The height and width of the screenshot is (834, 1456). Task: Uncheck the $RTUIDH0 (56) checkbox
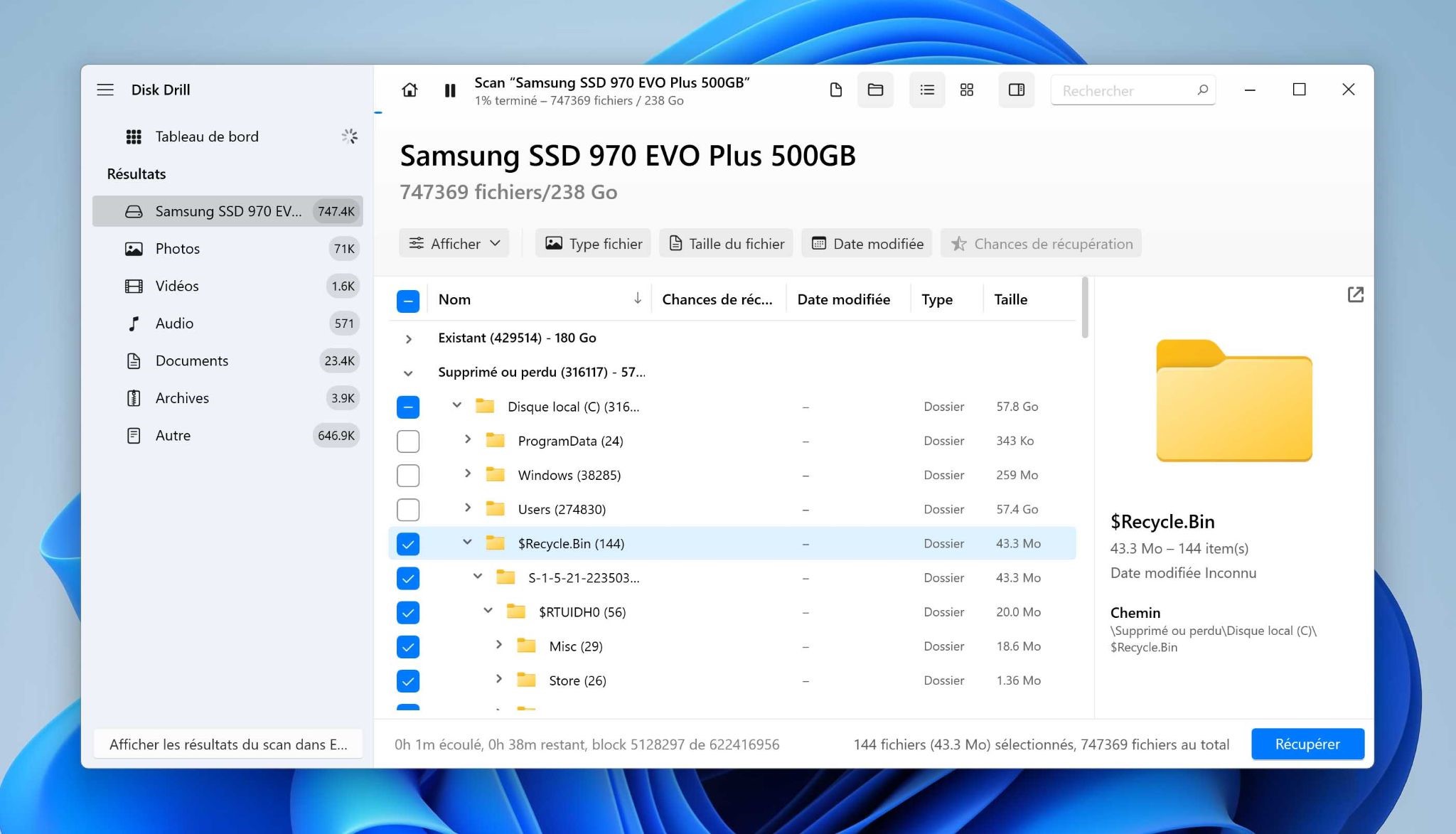[x=408, y=612]
